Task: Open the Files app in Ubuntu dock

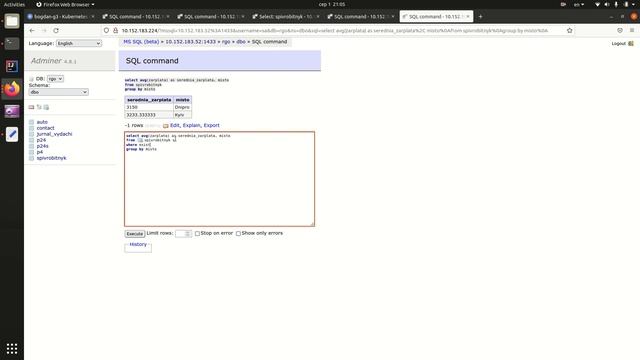Action: click(12, 21)
